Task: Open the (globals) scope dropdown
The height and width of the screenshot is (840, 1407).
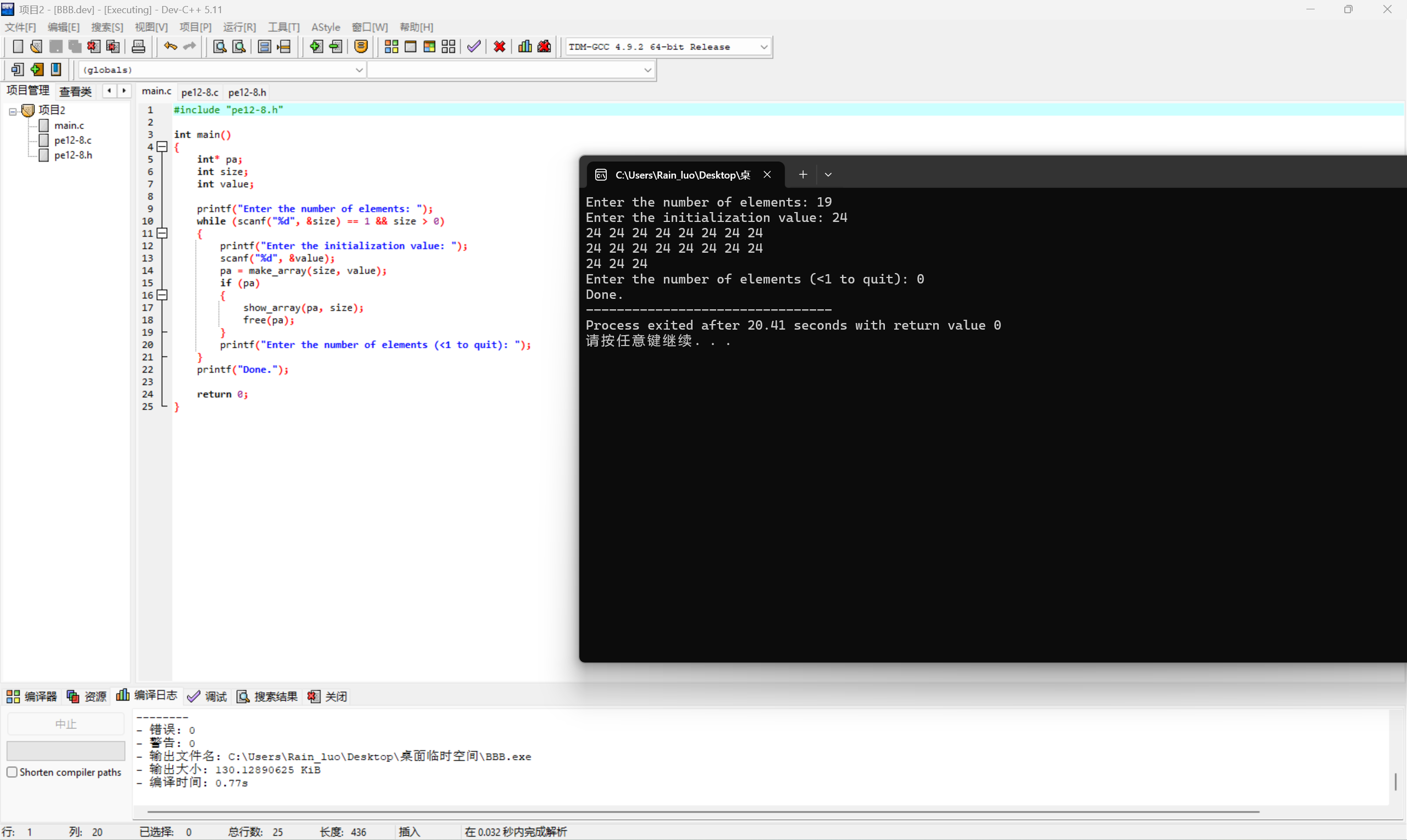Action: pos(359,70)
